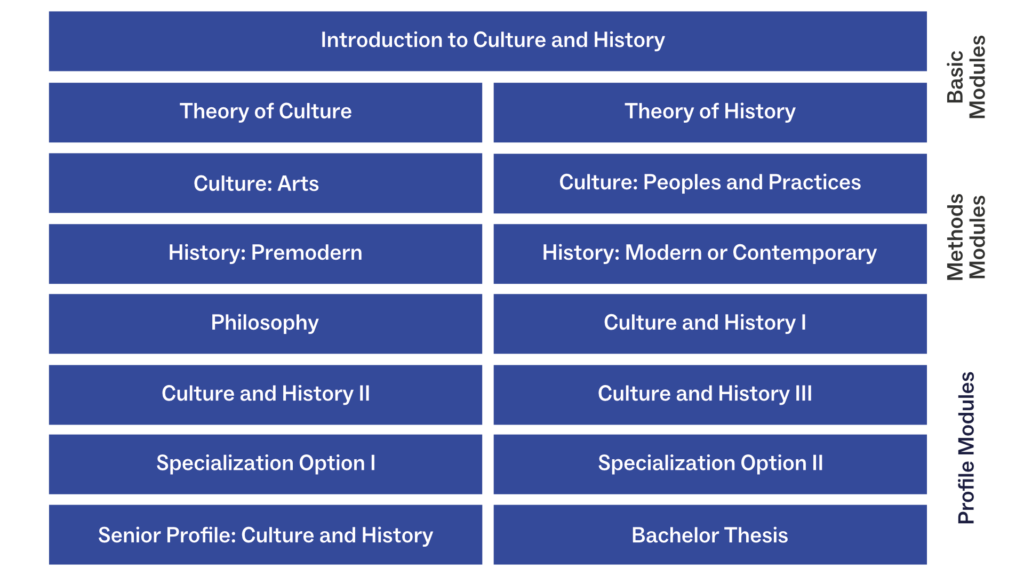This screenshot has height=576, width=1024.
Task: Choose Specialization Option II
Action: [710, 464]
